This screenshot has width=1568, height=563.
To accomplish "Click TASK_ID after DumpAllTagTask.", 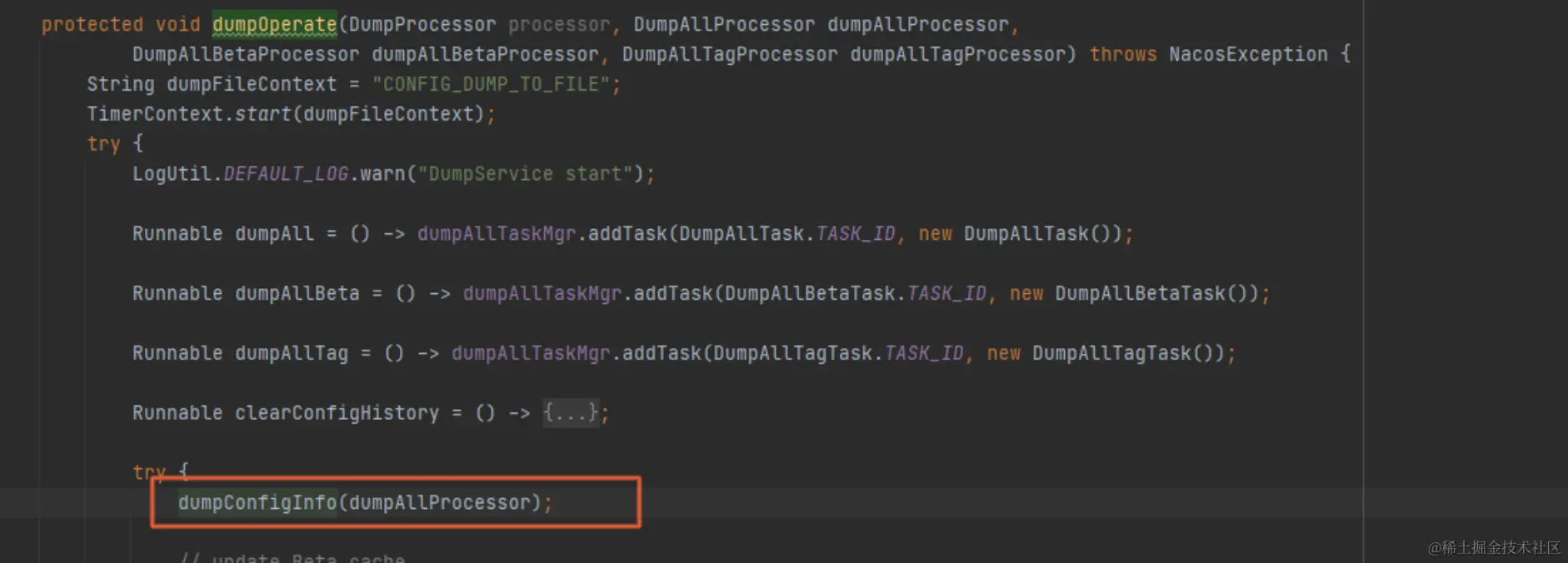I will (x=924, y=354).
